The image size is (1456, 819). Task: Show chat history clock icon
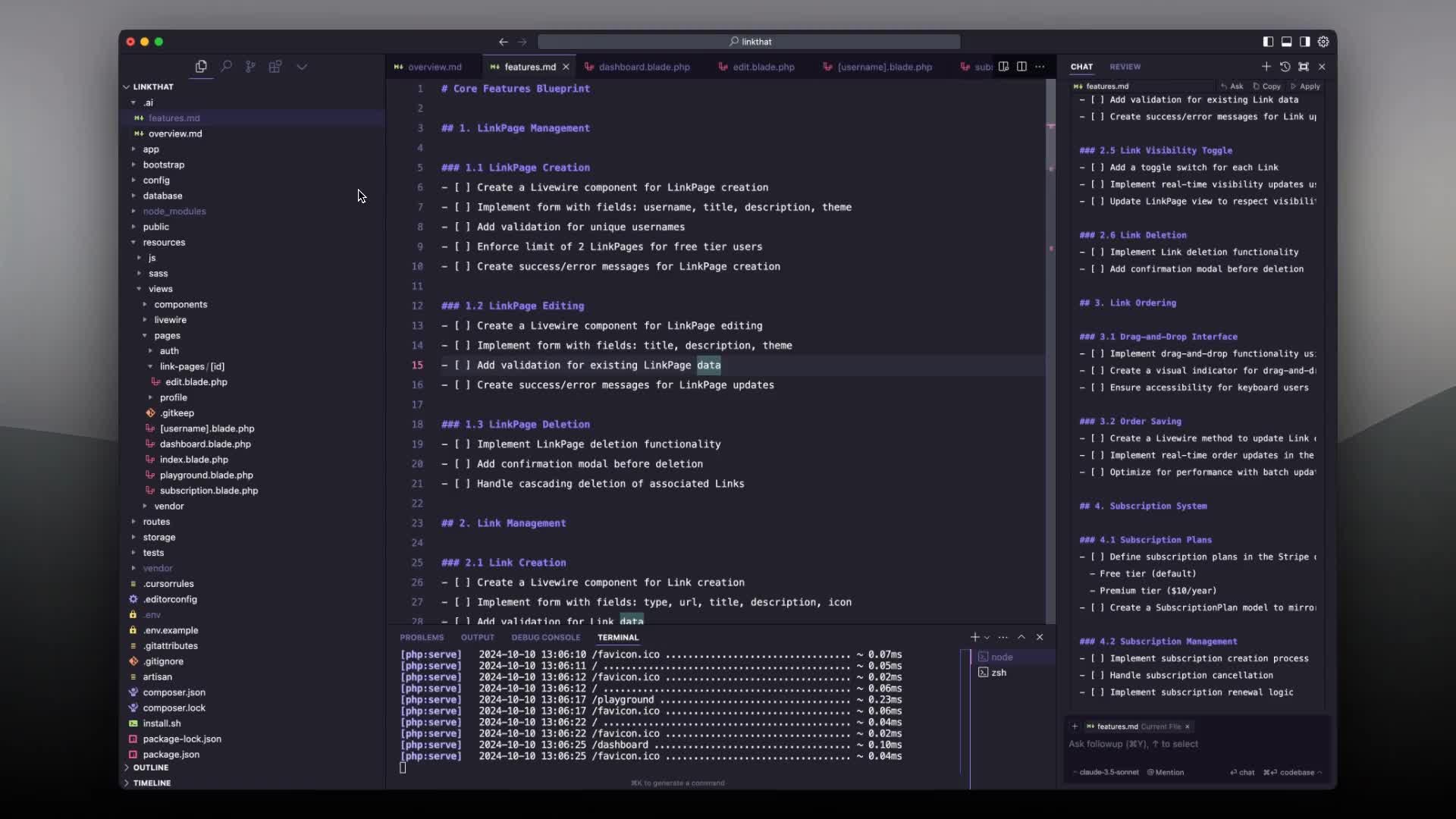1285,67
